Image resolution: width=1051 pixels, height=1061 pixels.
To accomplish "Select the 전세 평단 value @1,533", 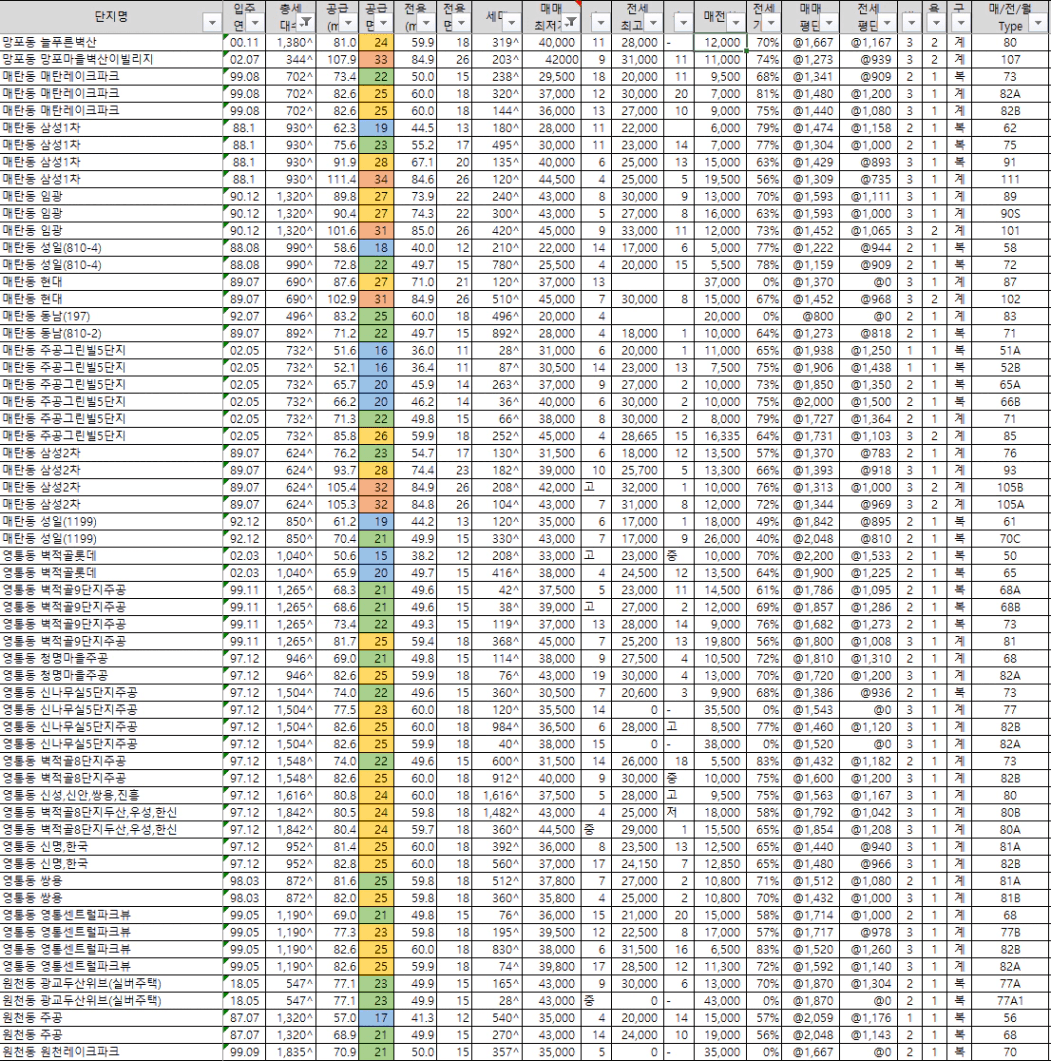I will click(869, 556).
